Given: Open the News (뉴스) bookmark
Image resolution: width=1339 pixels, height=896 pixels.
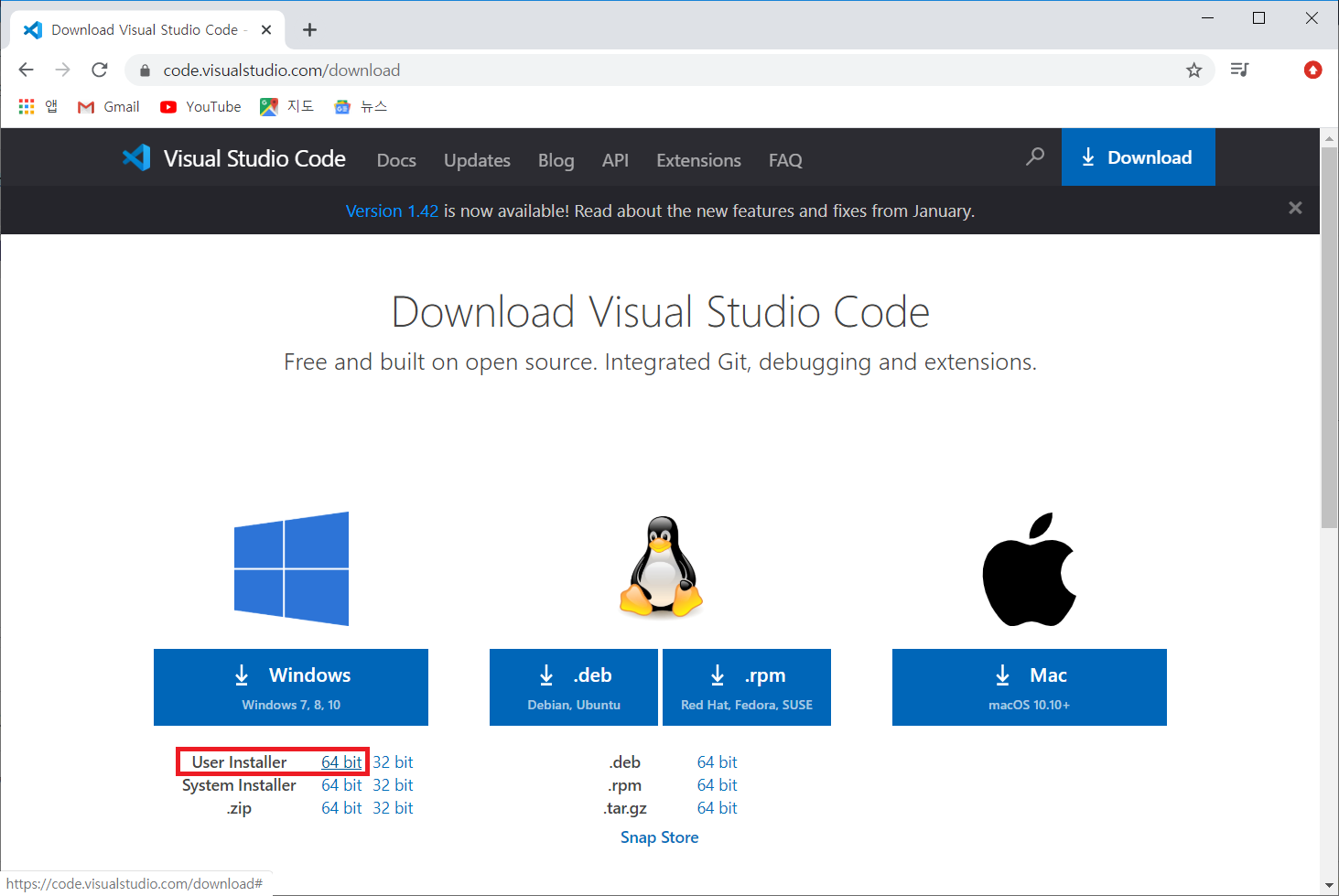Looking at the screenshot, I should coord(361,107).
